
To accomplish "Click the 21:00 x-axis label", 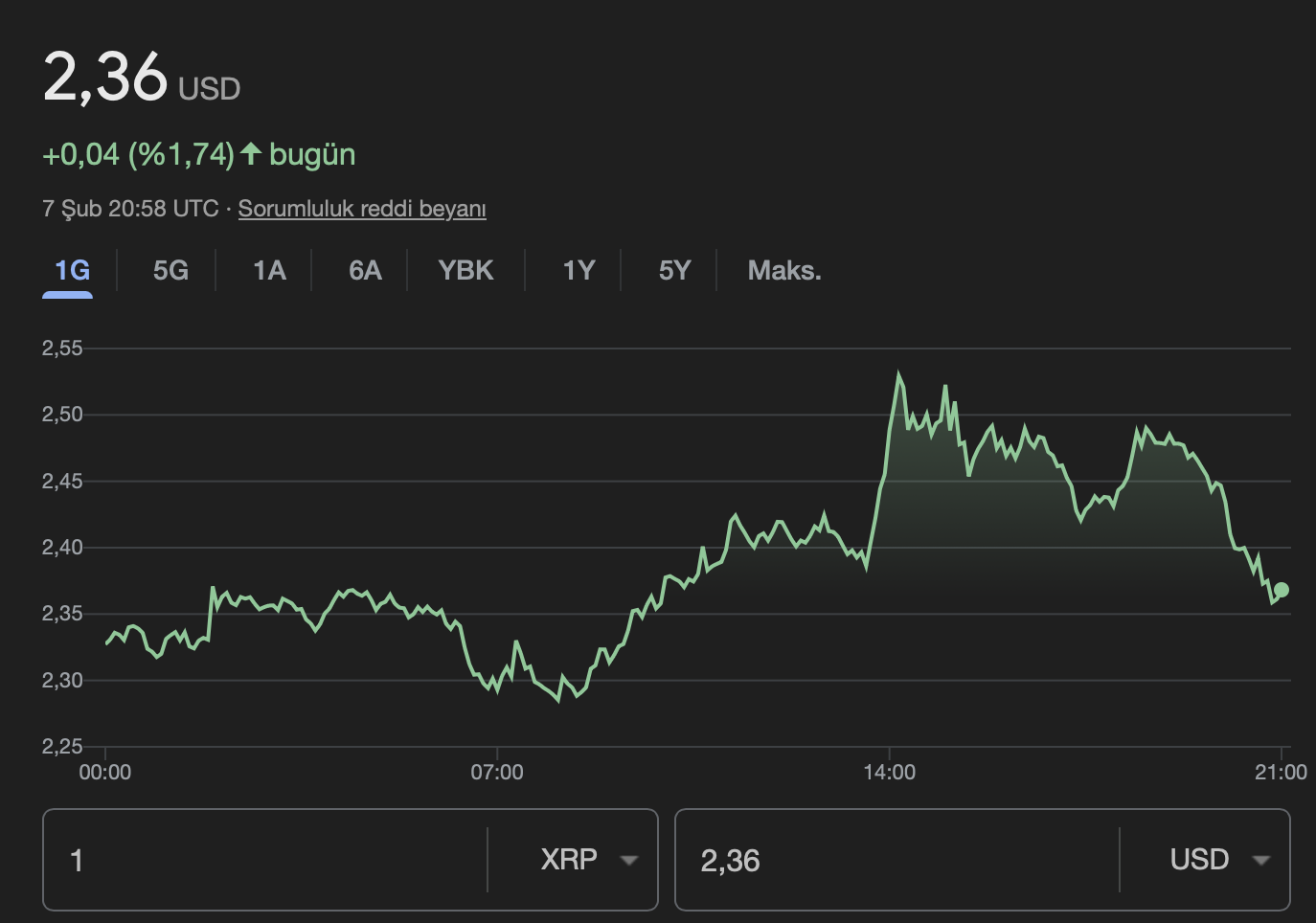I will [1281, 772].
